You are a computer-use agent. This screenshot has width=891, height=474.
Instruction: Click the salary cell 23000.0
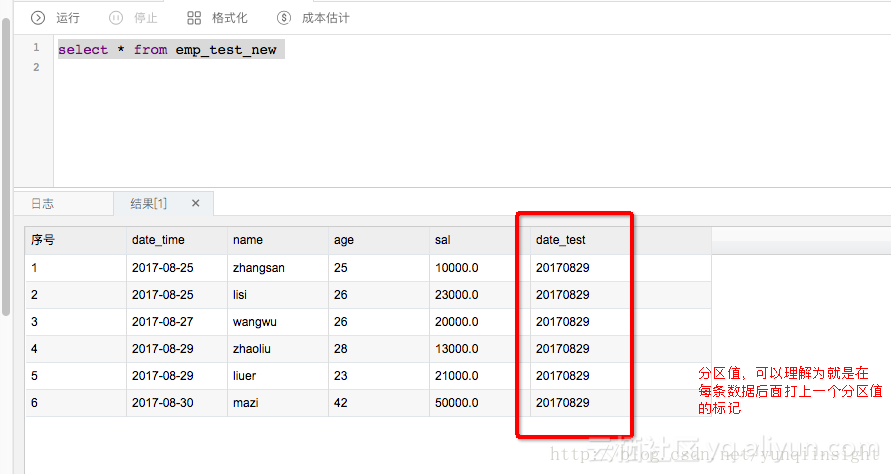tap(480, 295)
